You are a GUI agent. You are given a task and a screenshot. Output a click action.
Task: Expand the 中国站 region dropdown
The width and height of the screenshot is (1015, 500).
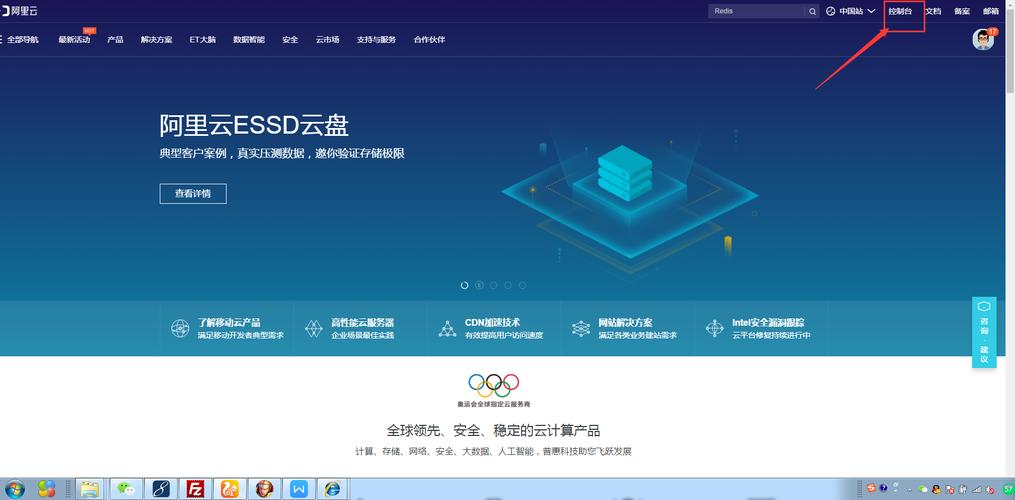click(871, 11)
